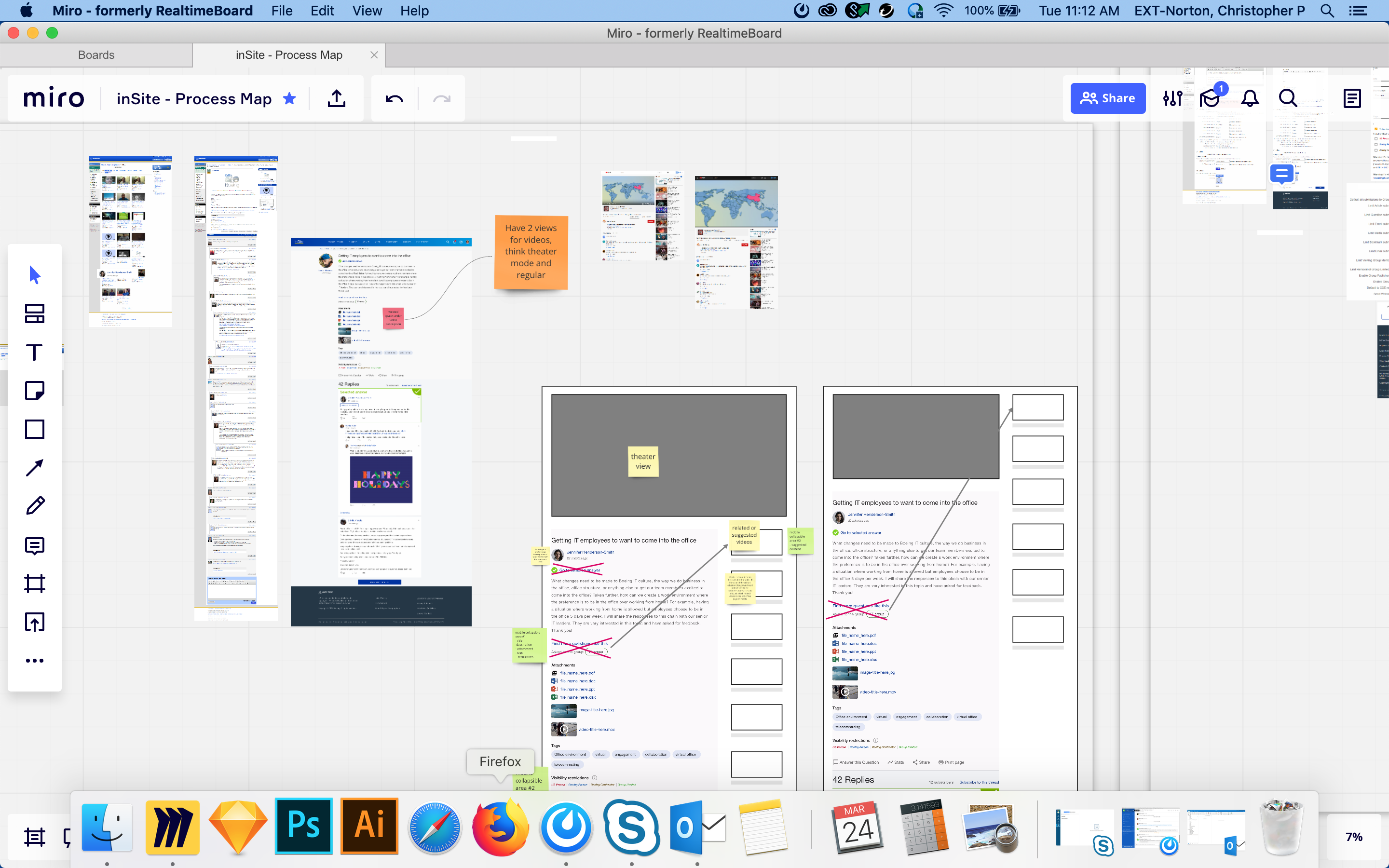Expand more tools via the ellipsis icon
This screenshot has width=1389, height=868.
34,660
